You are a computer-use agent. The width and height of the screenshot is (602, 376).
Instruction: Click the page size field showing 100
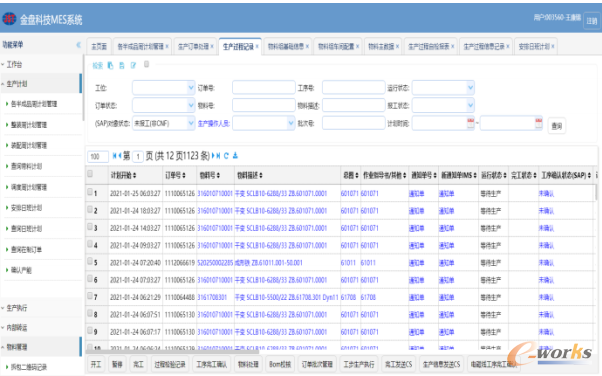pos(98,156)
